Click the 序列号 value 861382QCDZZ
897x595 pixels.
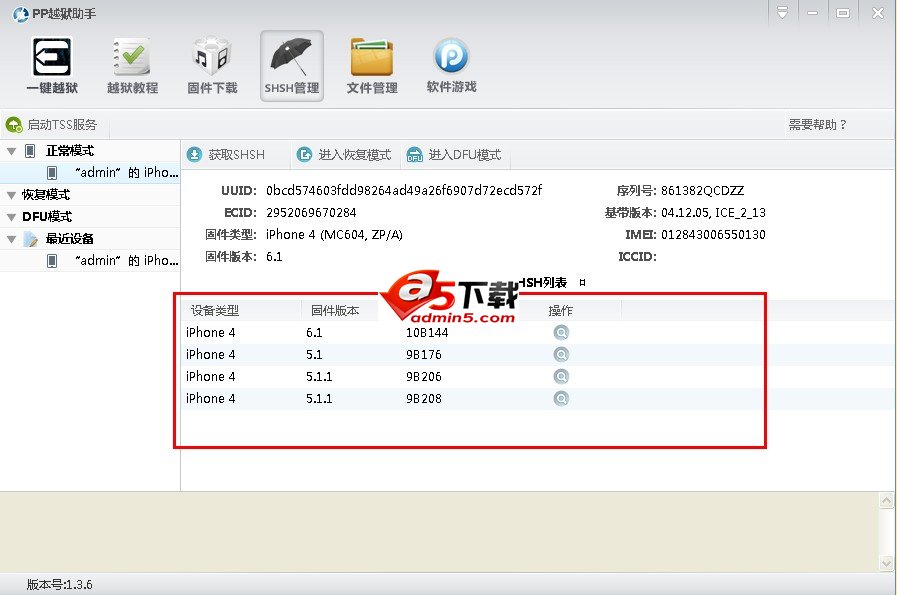tap(702, 191)
